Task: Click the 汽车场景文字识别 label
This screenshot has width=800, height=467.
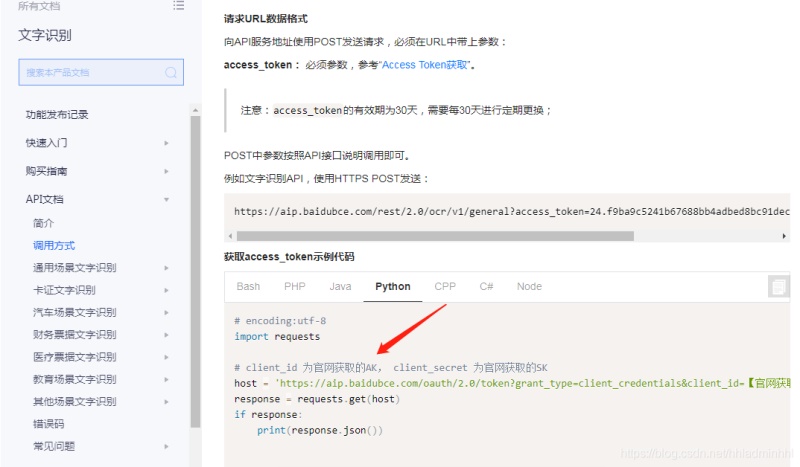Action: [x=75, y=312]
